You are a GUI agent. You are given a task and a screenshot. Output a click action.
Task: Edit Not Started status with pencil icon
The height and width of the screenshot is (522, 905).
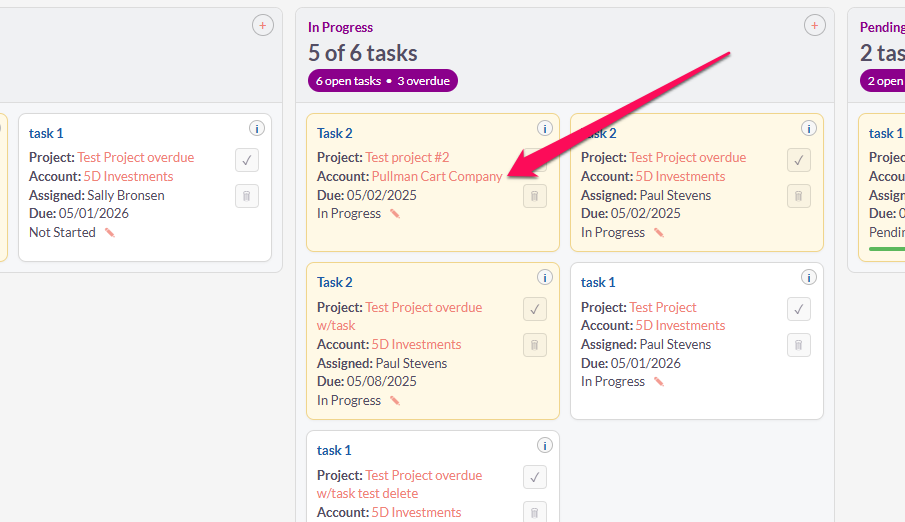(110, 233)
